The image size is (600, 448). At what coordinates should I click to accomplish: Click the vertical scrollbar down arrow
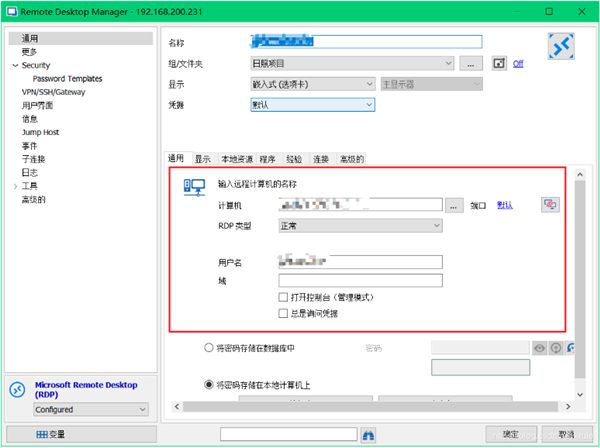(x=580, y=394)
